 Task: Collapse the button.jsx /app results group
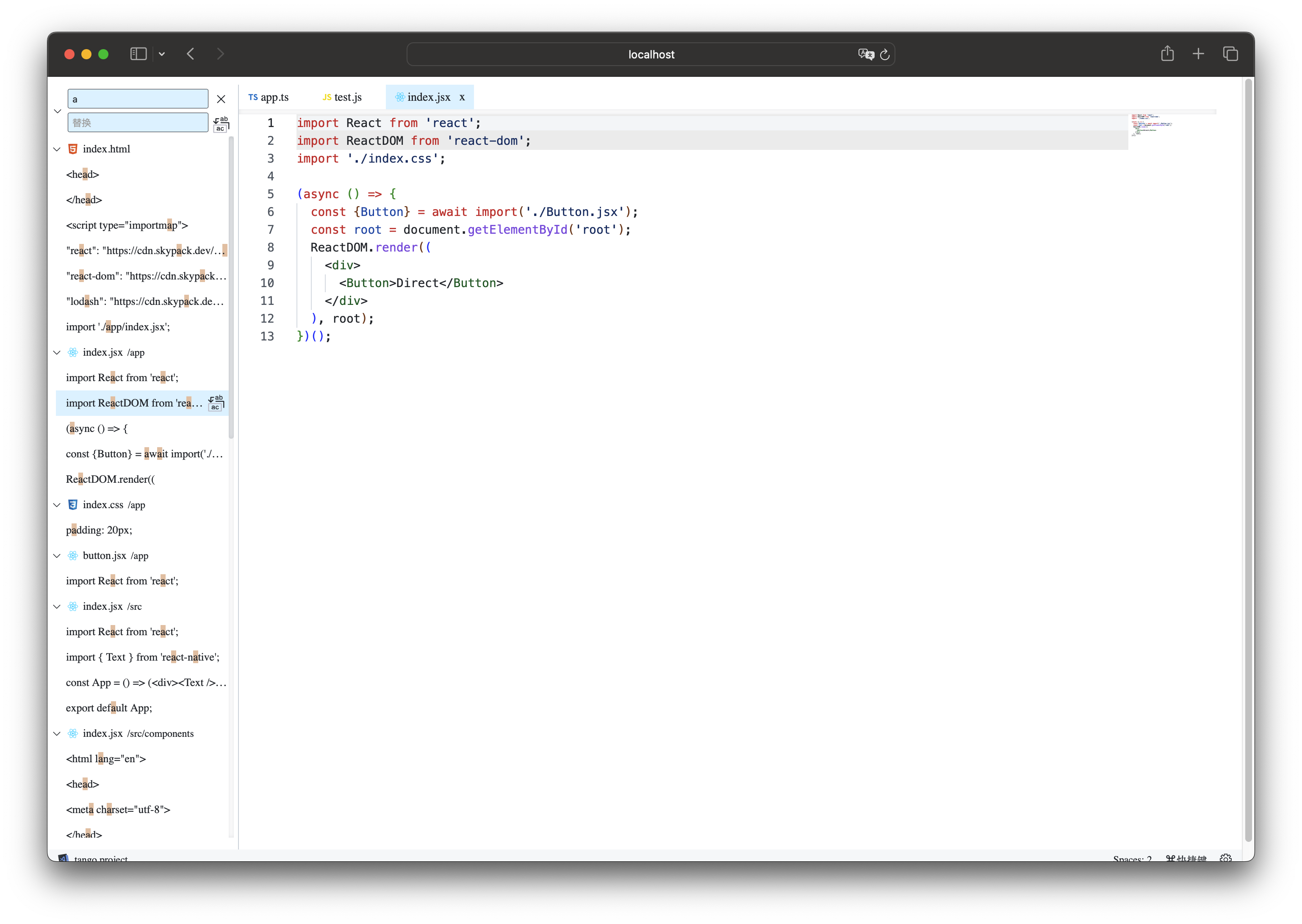point(57,556)
